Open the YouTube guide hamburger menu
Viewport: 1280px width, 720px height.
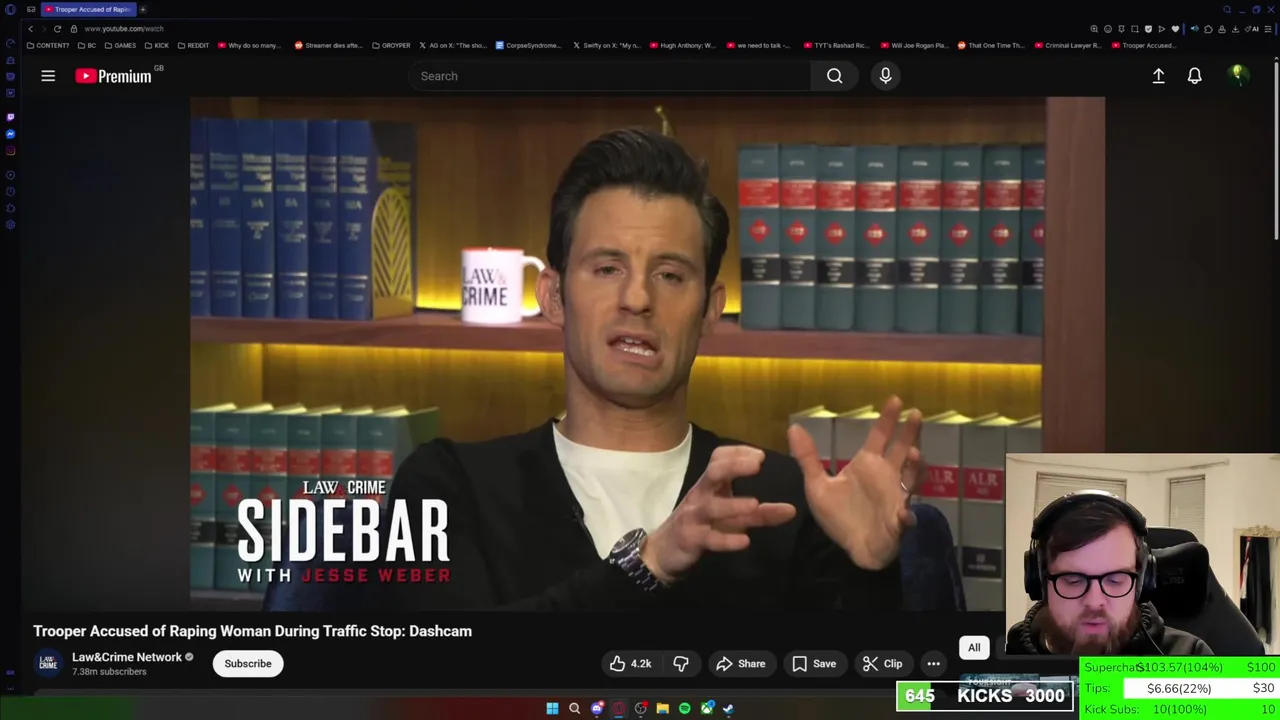pyautogui.click(x=48, y=76)
